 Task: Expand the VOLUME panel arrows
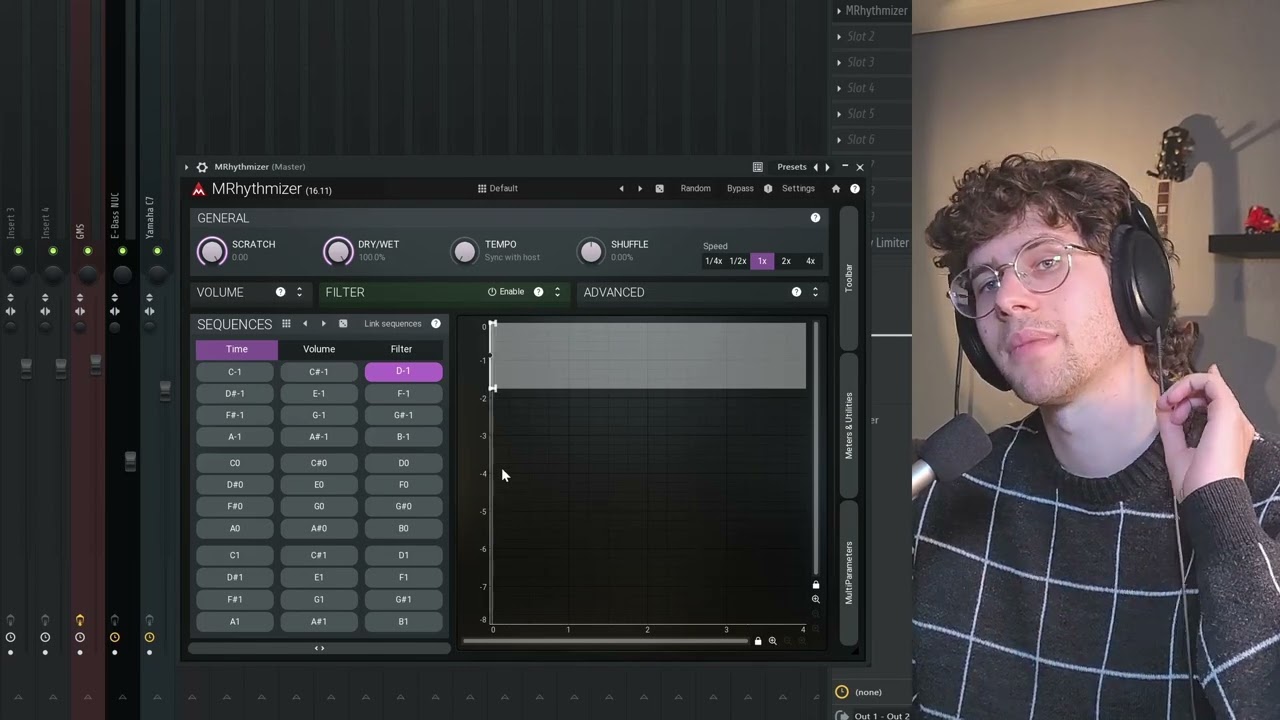(299, 292)
